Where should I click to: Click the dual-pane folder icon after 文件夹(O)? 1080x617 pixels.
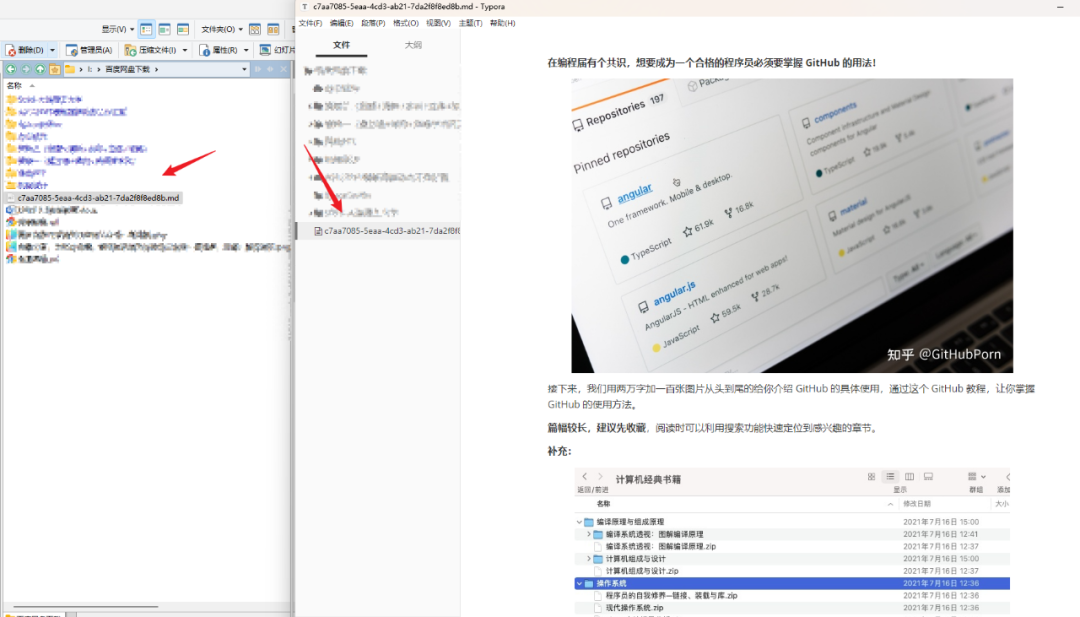click(273, 30)
